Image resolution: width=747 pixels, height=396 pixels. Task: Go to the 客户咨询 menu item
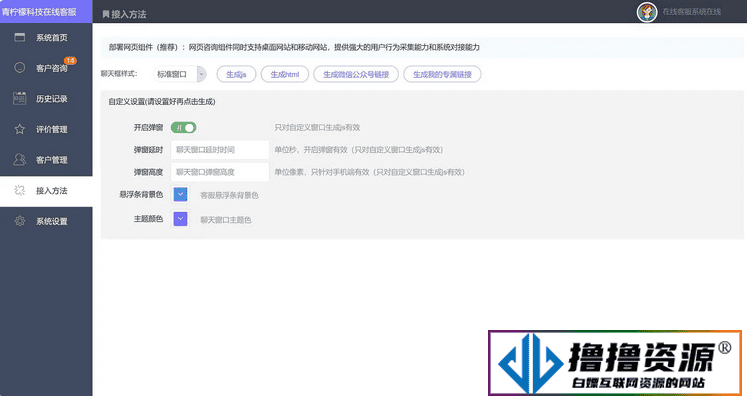coord(46,68)
